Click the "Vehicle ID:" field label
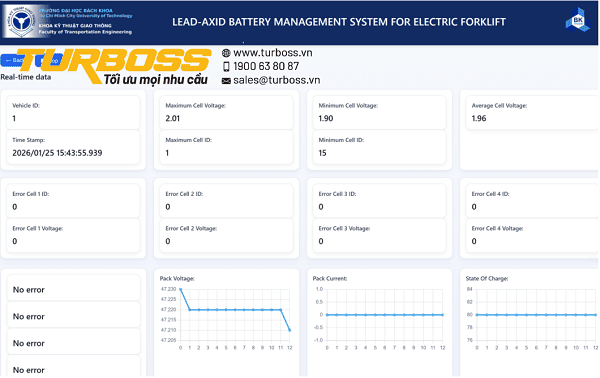 tap(26, 106)
